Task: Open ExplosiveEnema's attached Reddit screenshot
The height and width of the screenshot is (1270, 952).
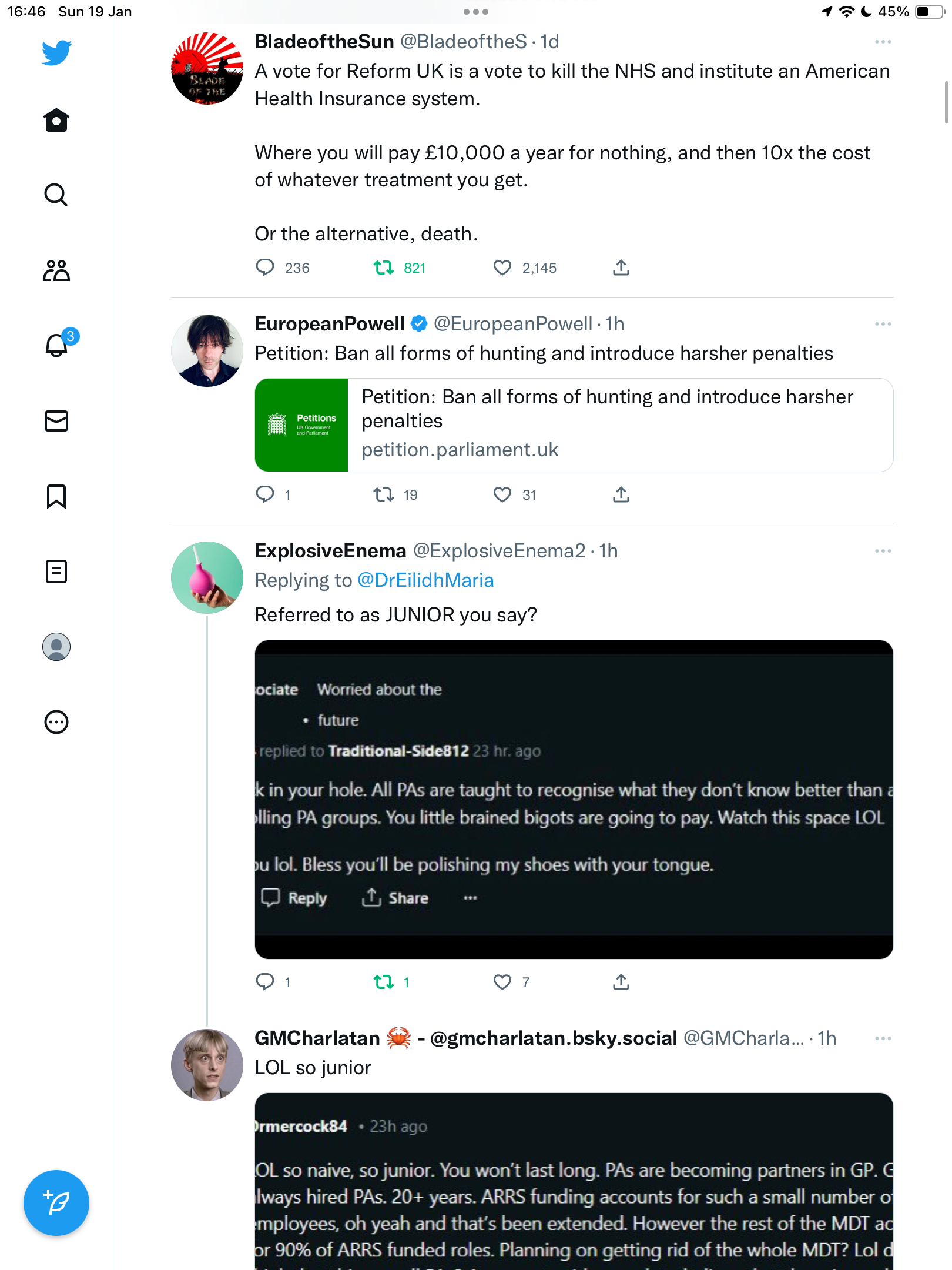Action: 574,800
